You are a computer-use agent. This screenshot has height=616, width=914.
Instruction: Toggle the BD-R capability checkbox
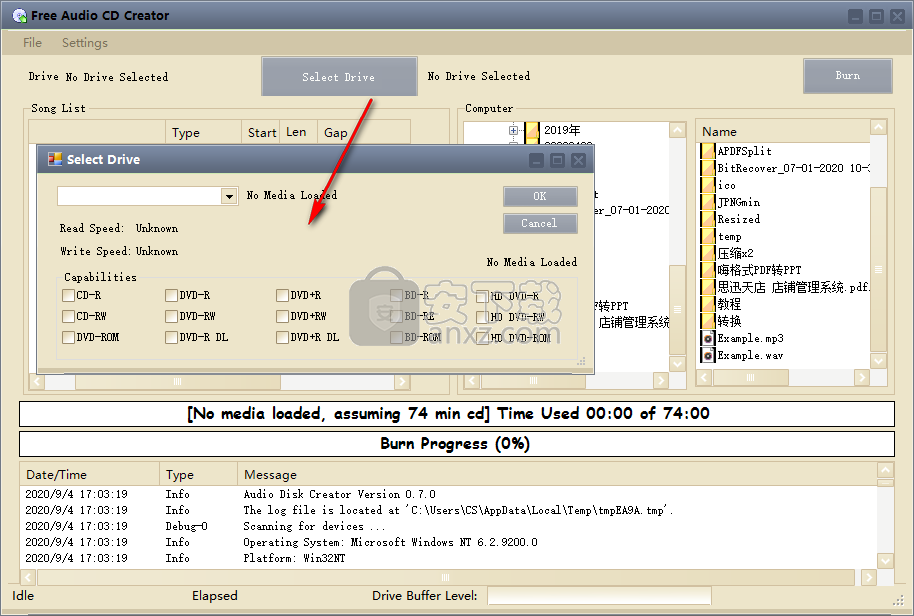click(396, 295)
